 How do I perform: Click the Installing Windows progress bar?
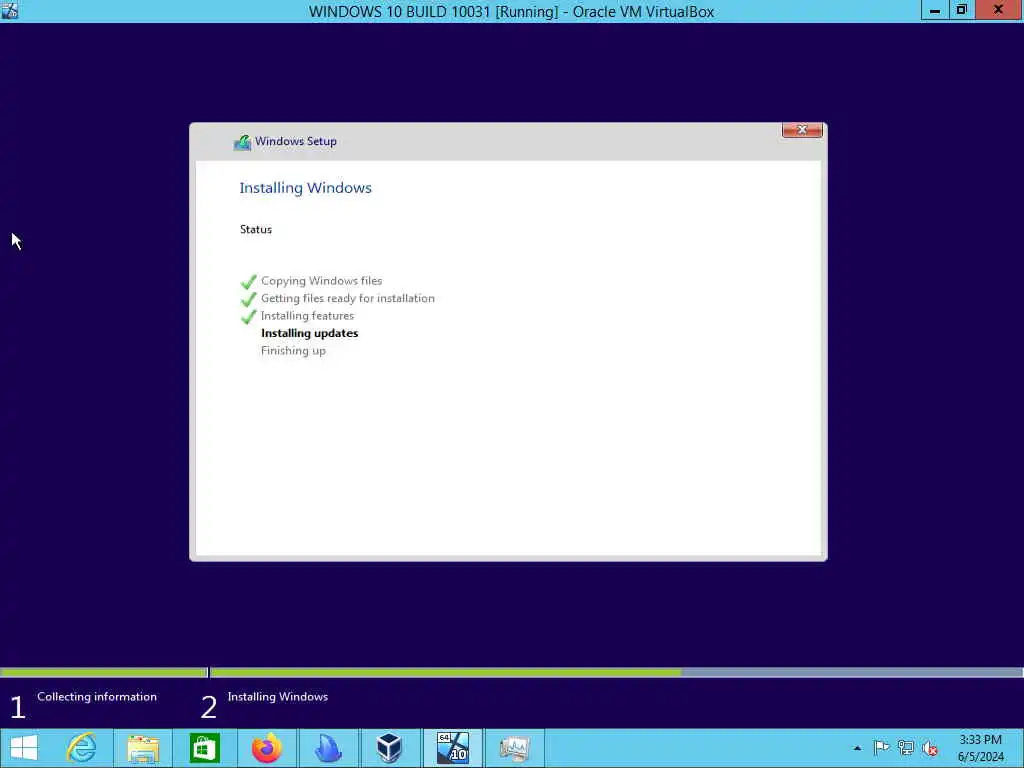(616, 672)
